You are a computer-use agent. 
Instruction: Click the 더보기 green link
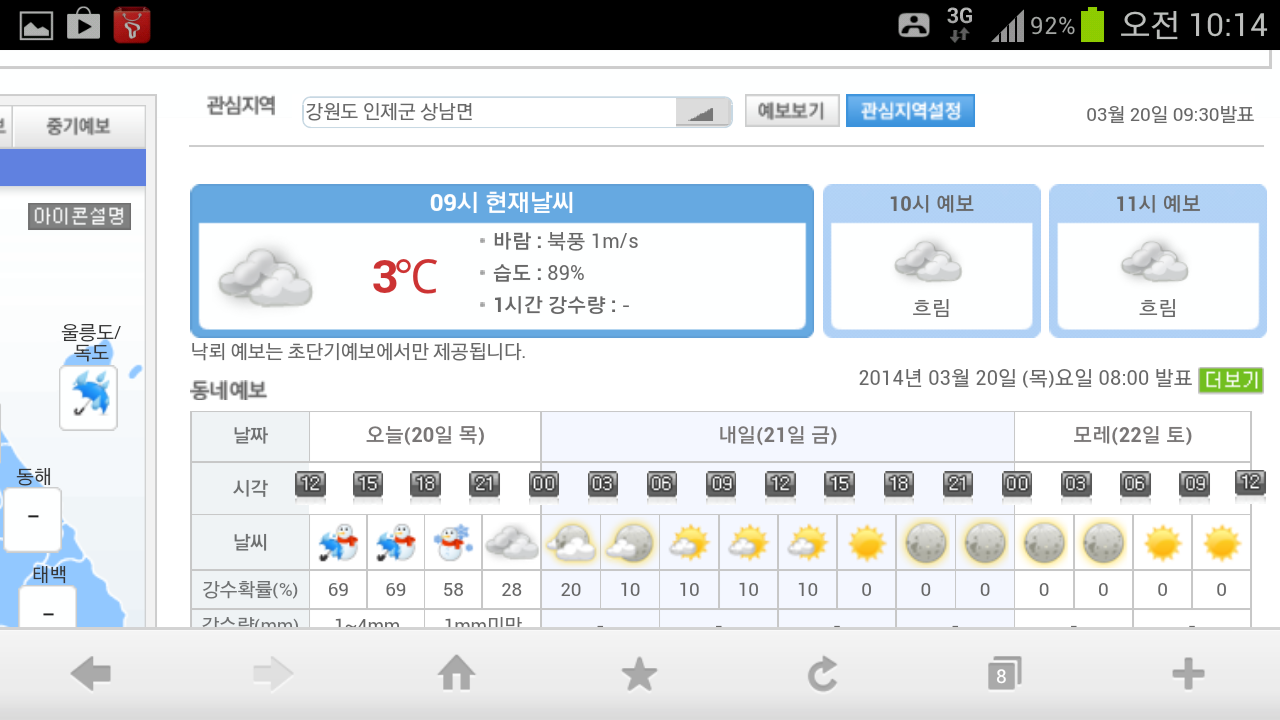click(1231, 380)
